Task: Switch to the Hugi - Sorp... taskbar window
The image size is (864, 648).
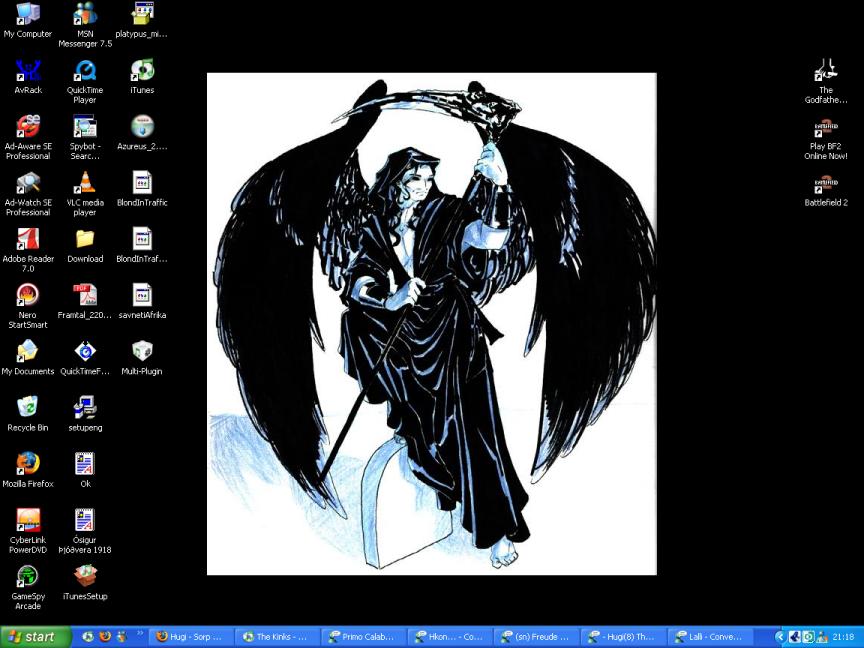Action: coord(191,637)
